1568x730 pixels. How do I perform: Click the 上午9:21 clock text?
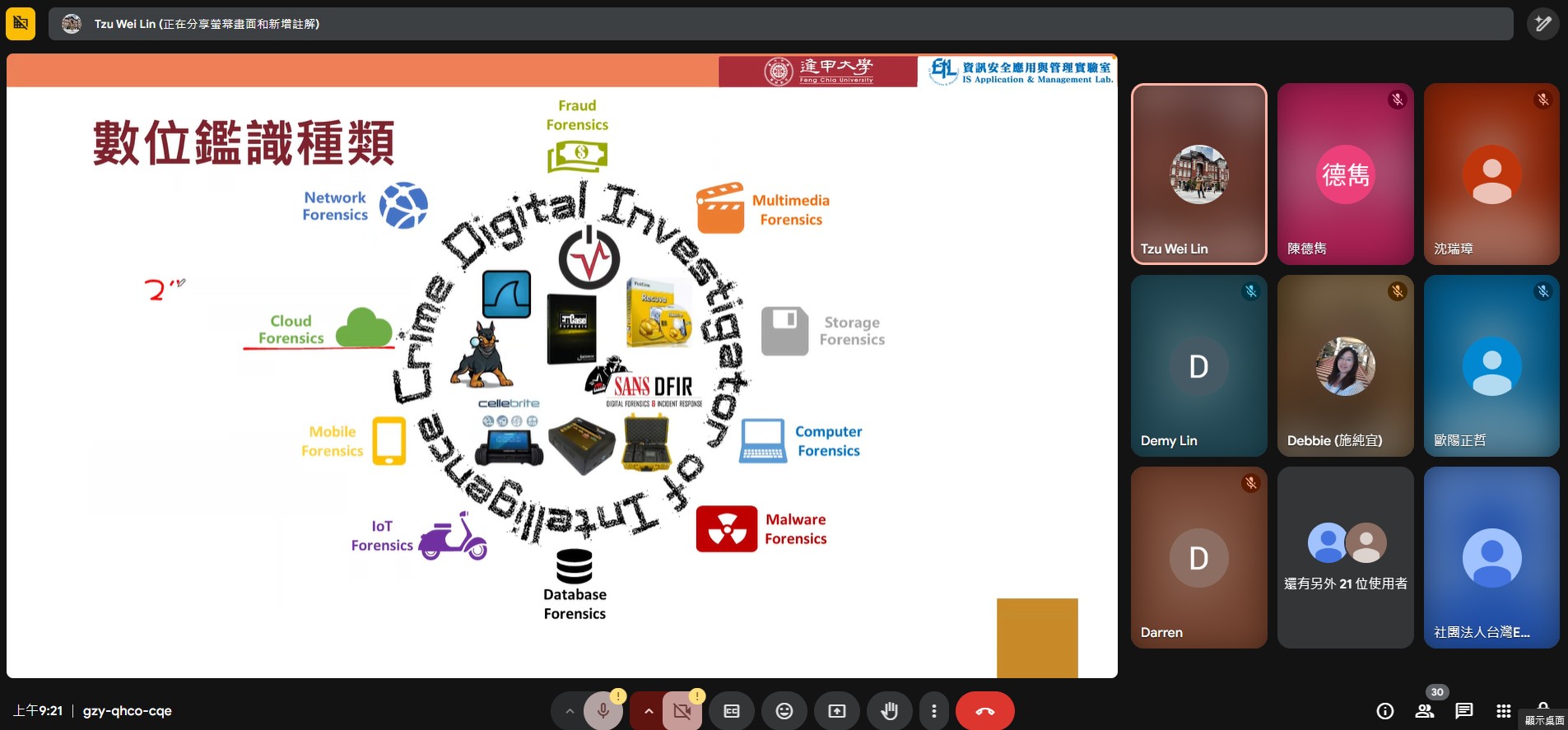click(x=38, y=711)
